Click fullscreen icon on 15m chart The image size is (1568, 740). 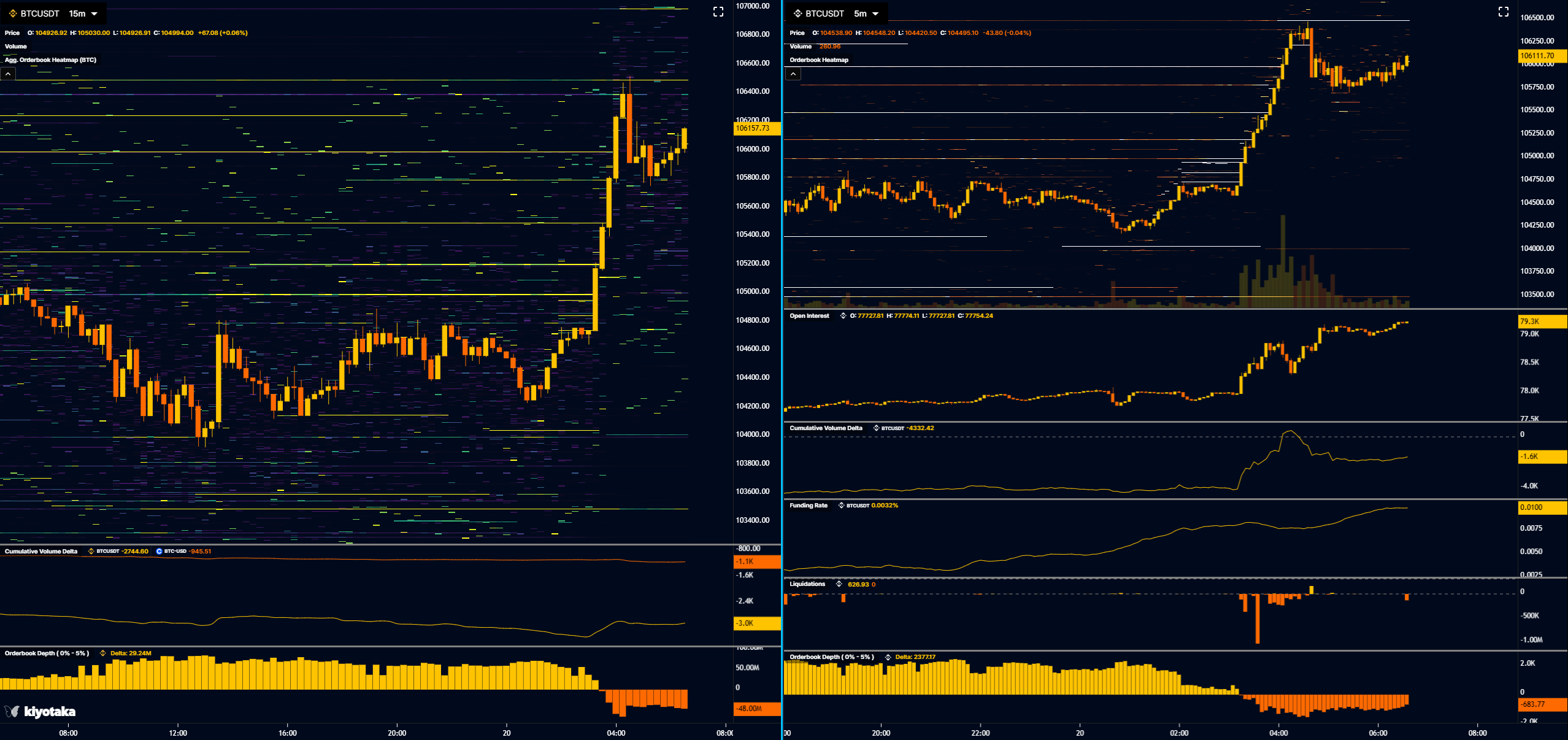pyautogui.click(x=718, y=12)
